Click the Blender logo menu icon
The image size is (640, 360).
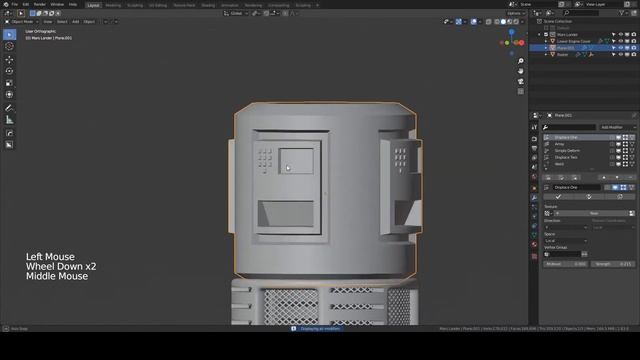click(6, 4)
